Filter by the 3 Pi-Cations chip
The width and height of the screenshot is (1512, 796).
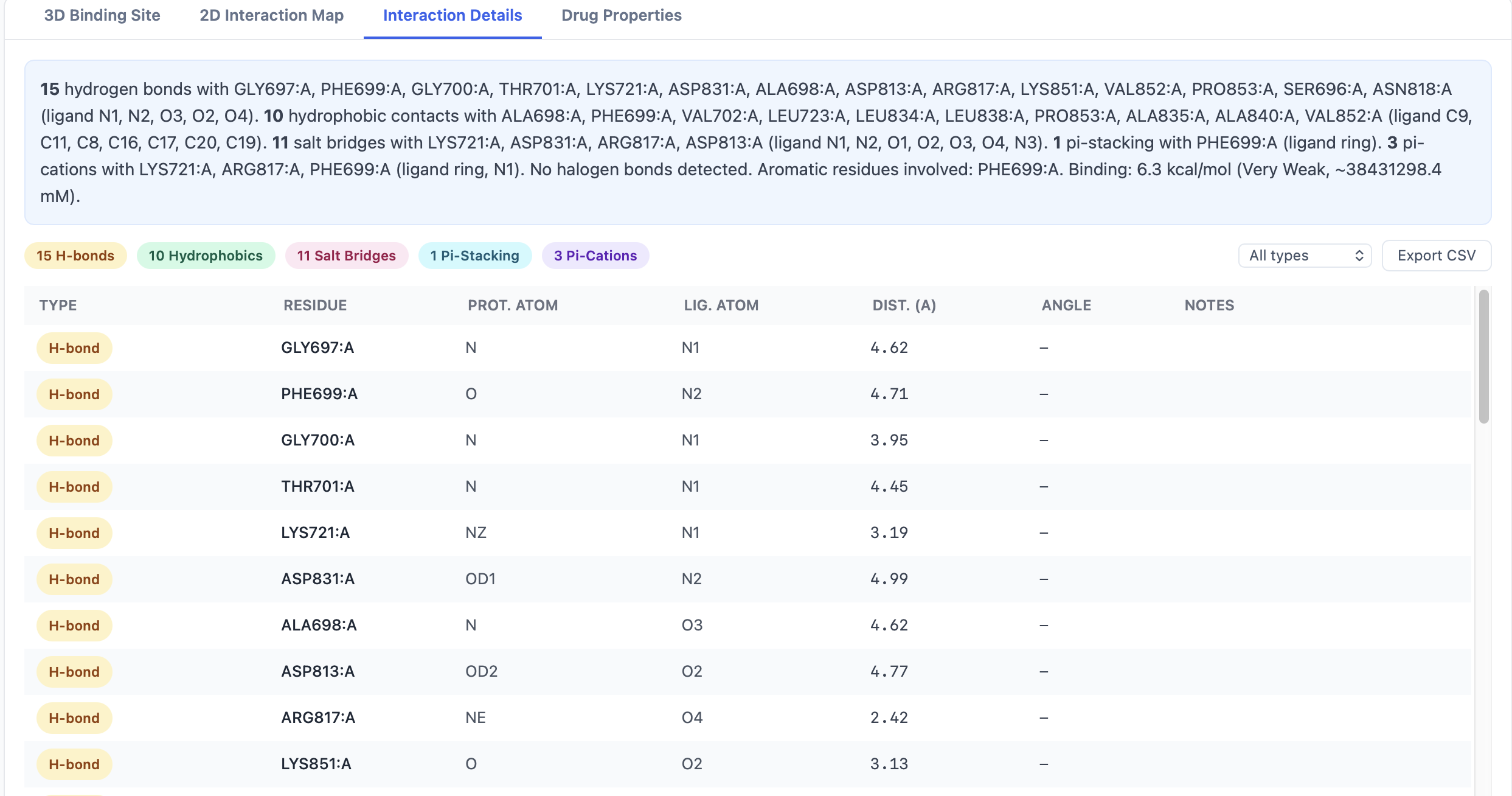click(x=595, y=256)
